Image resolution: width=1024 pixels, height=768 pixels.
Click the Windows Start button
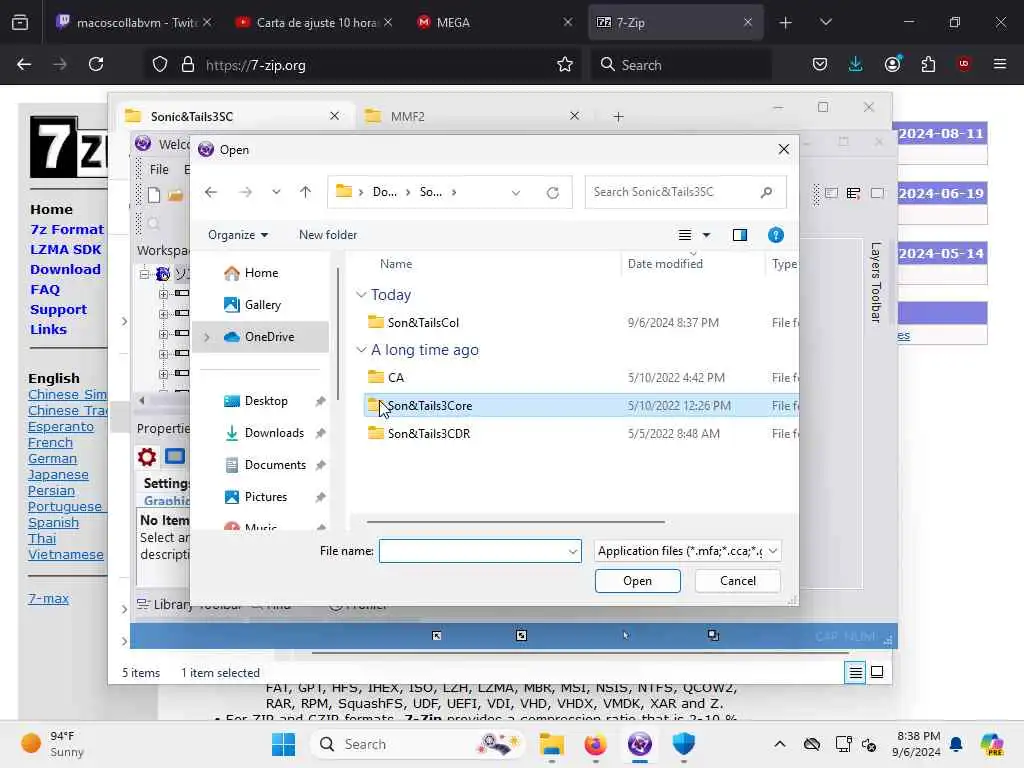tap(283, 744)
